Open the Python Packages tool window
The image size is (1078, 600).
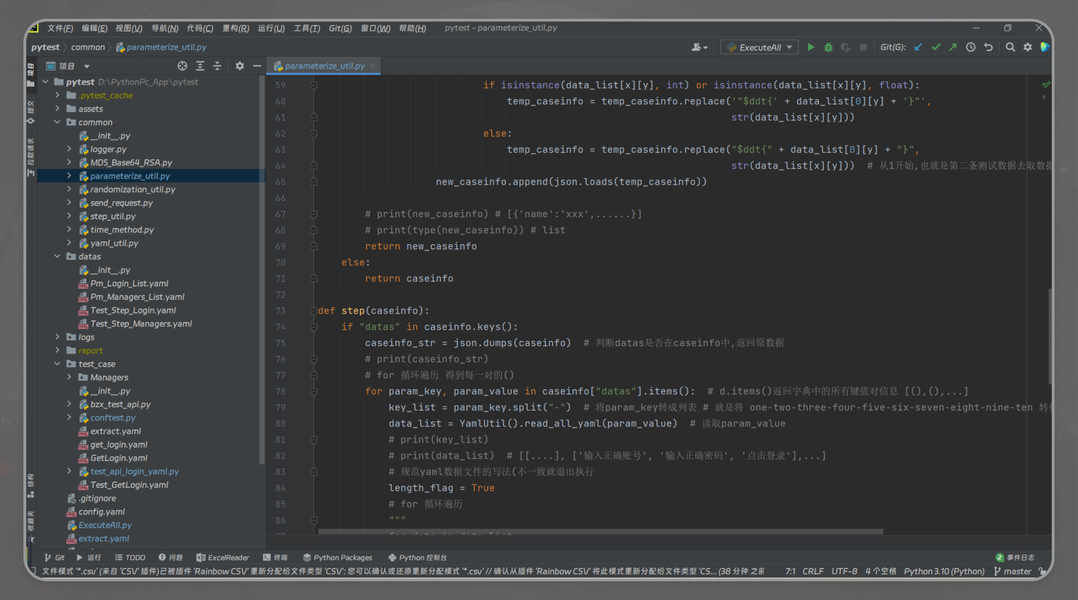(x=338, y=557)
